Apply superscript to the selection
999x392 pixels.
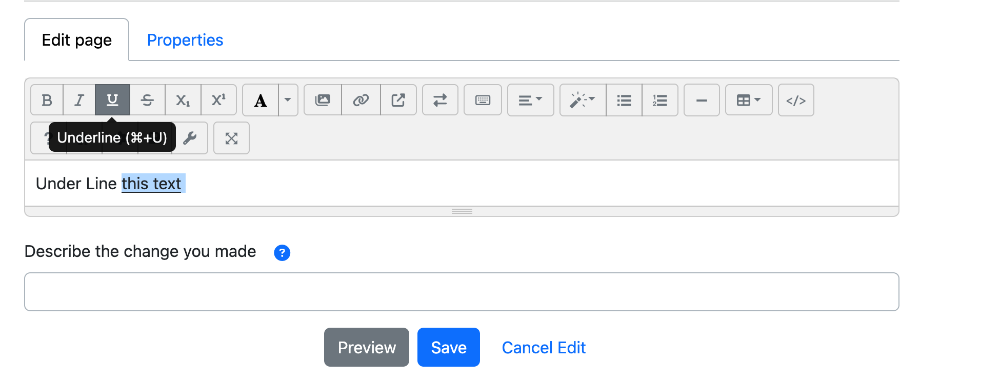219,100
